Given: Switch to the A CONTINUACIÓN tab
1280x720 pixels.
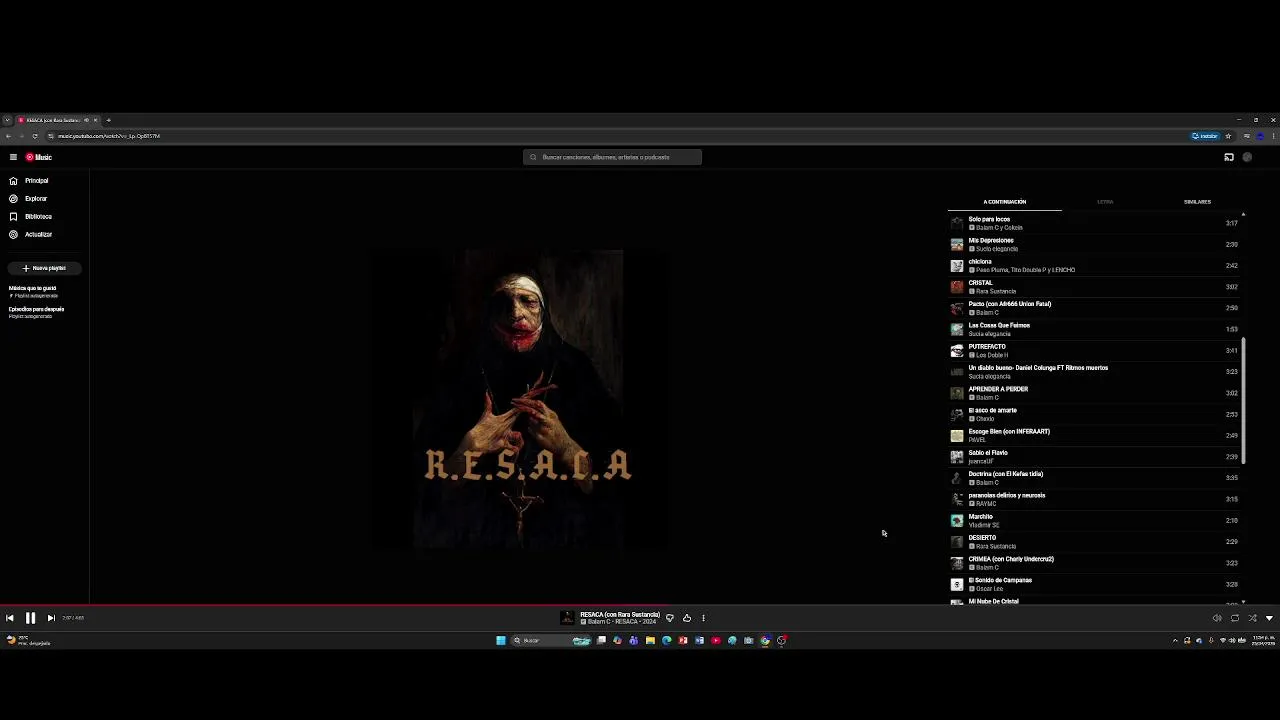Looking at the screenshot, I should [1005, 202].
